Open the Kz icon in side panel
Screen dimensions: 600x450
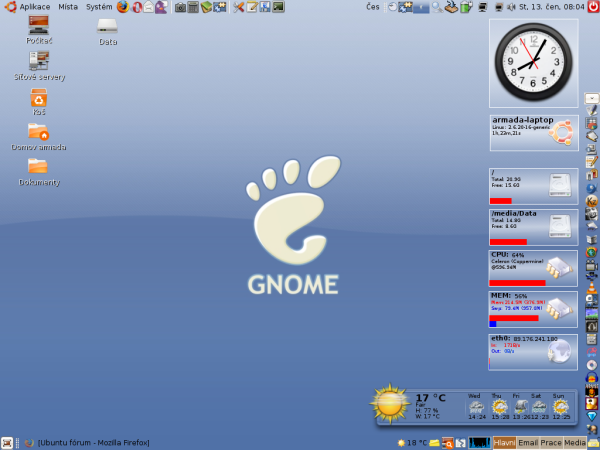592,201
